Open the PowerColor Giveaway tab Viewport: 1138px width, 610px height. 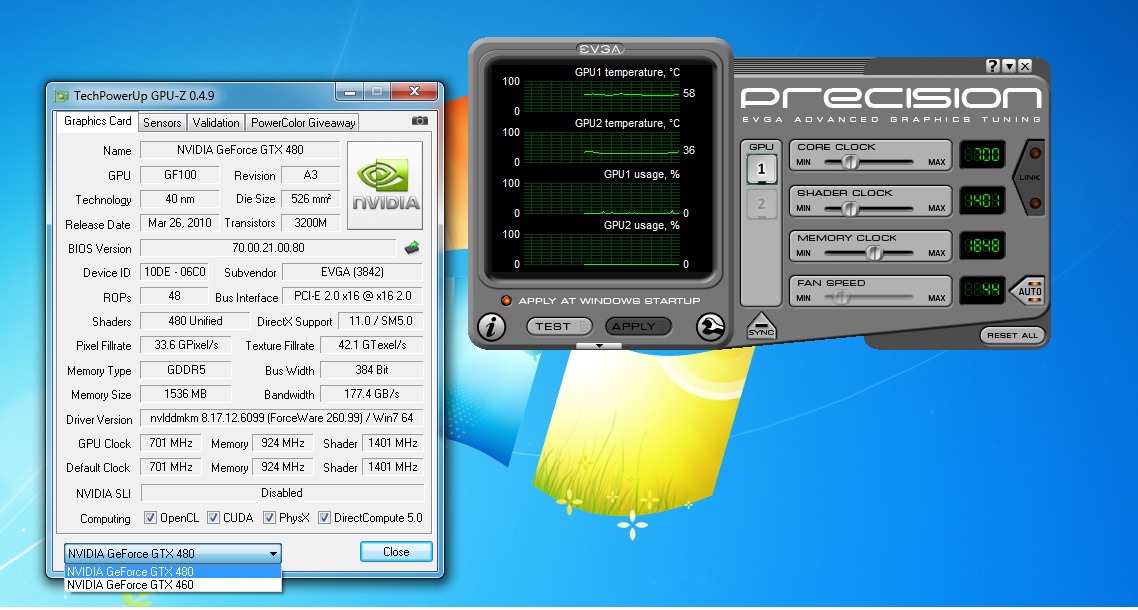pos(303,123)
